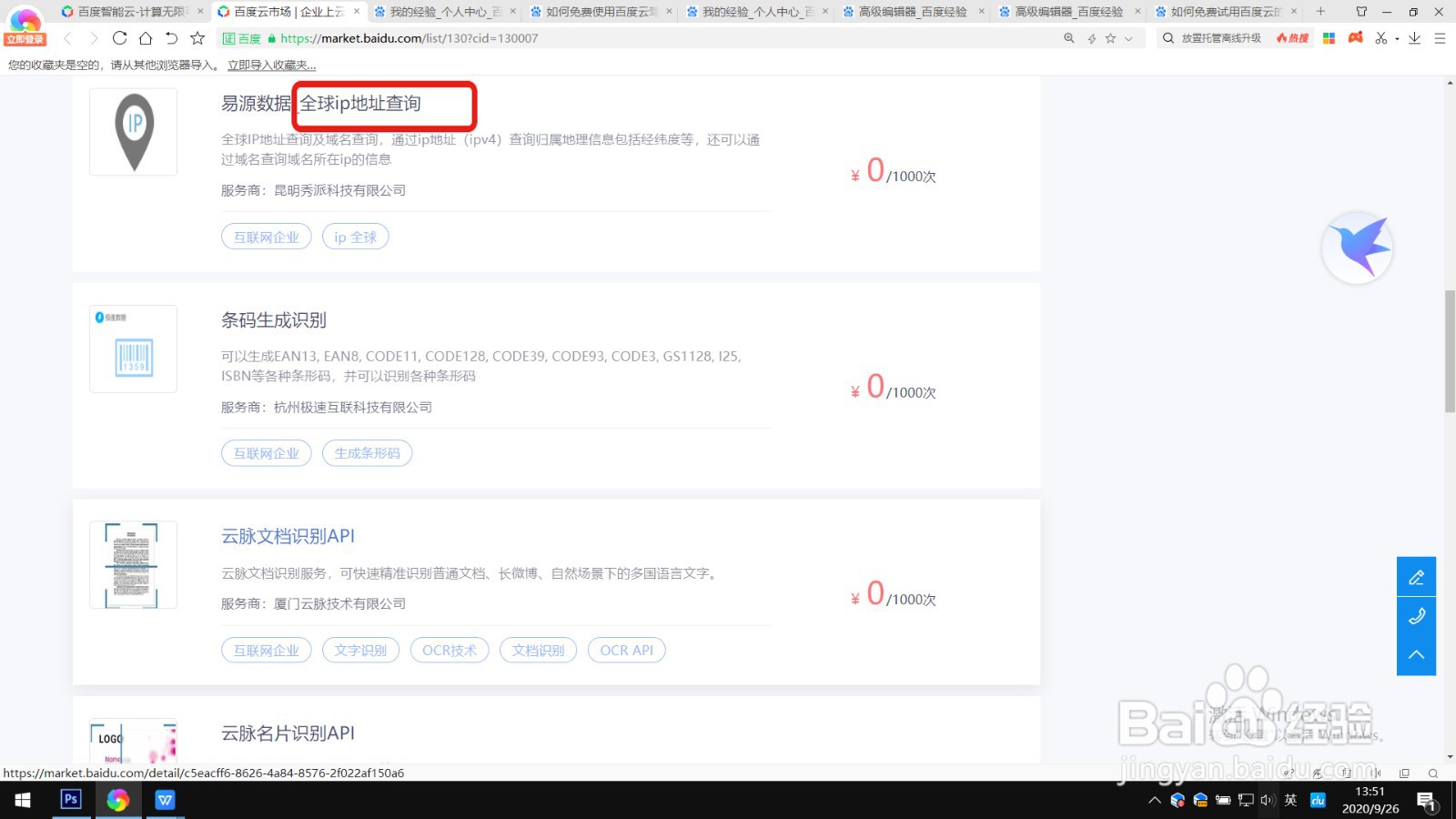Open the downloads arrow icon
This screenshot has width=1456, height=819.
(x=1414, y=38)
